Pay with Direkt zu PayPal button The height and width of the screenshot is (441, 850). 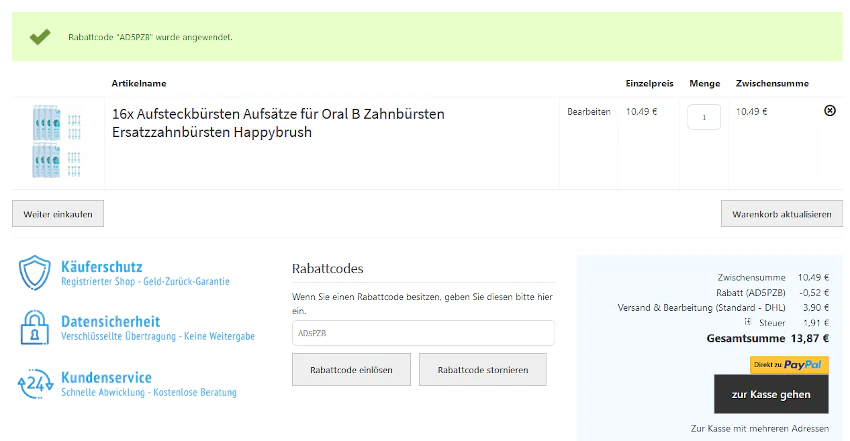coord(789,365)
